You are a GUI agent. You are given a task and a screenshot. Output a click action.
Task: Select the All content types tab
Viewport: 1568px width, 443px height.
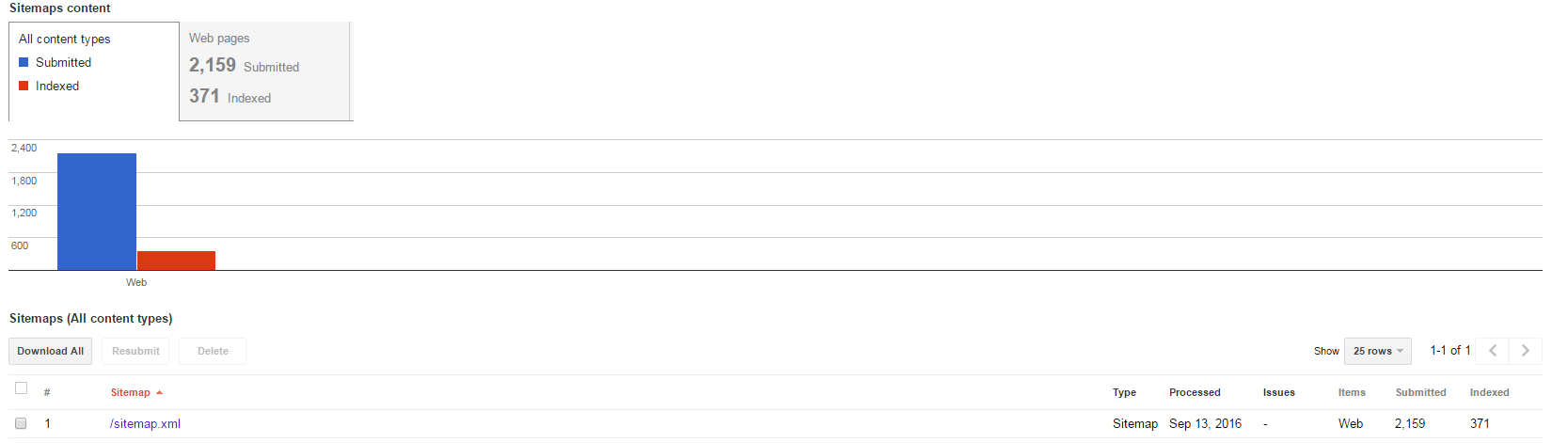pyautogui.click(x=94, y=71)
